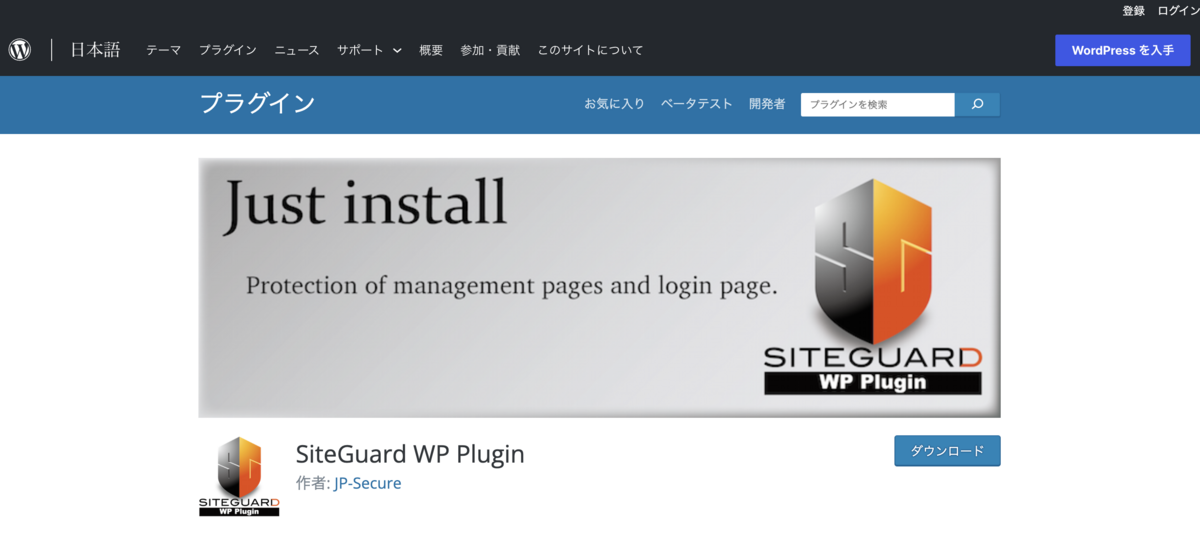Focus the プラグインを検索 search field
The width and height of the screenshot is (1200, 542).
coord(878,104)
